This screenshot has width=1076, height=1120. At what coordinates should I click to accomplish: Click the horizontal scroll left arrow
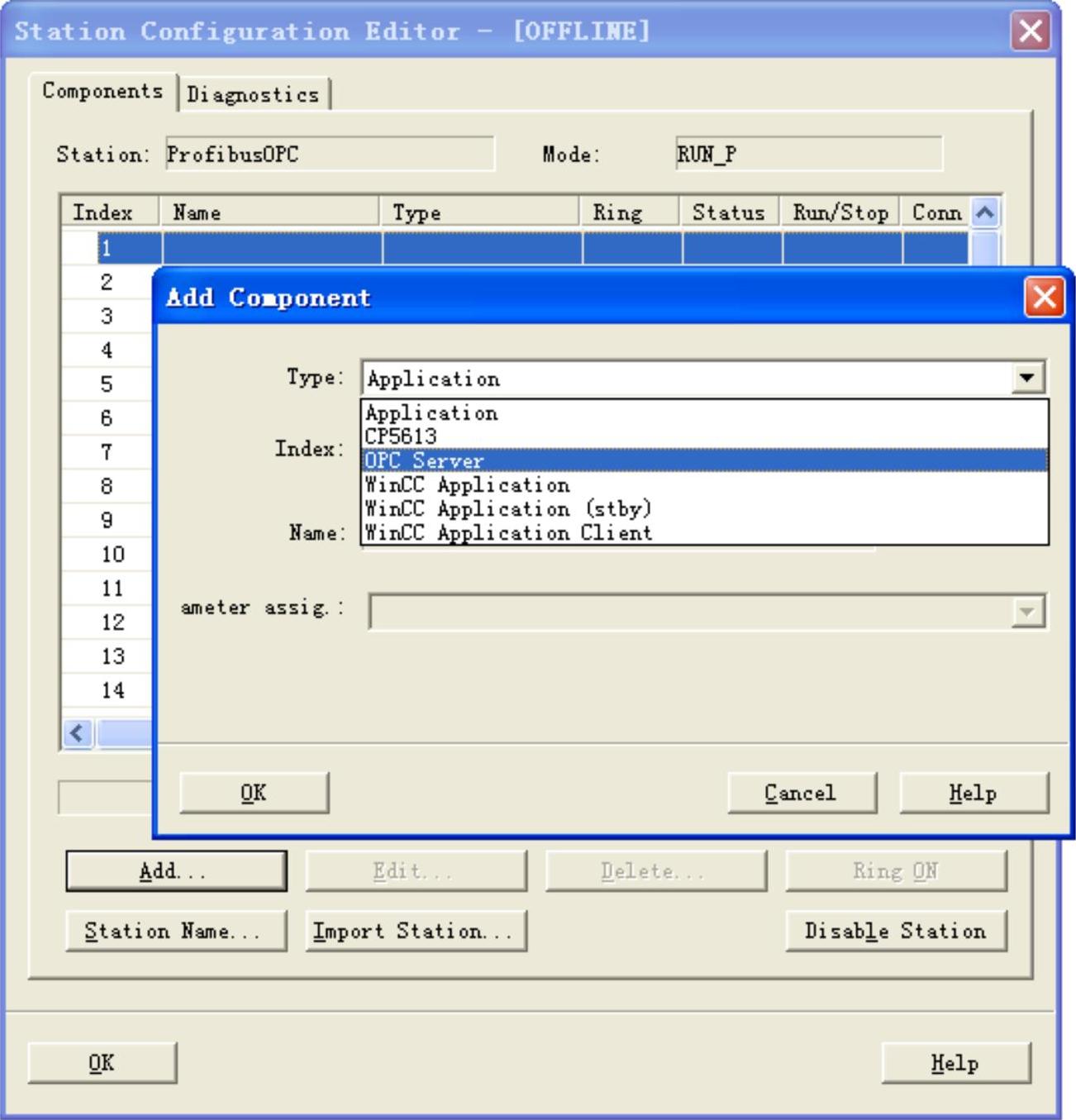pos(78,733)
